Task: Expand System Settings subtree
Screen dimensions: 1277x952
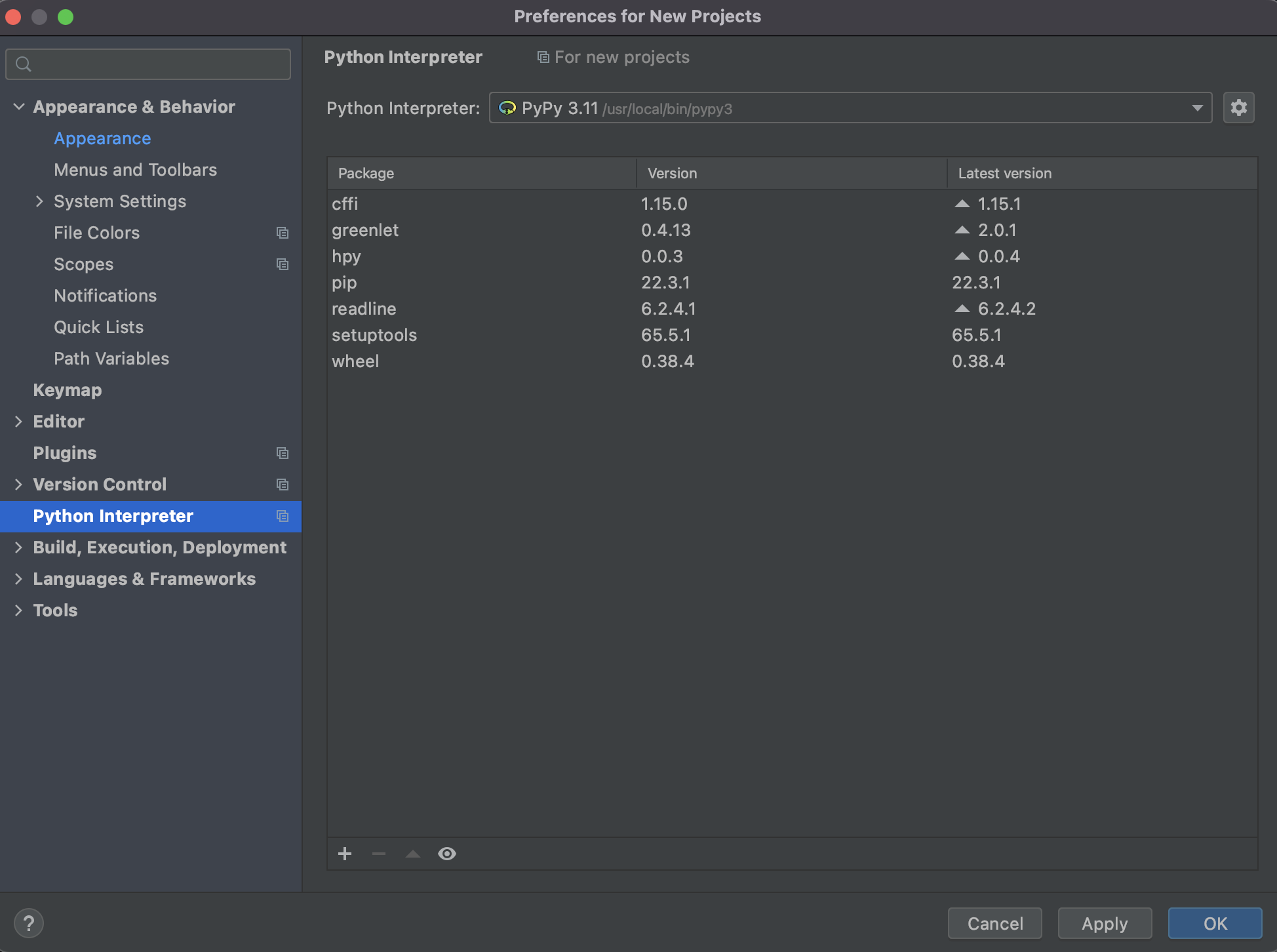Action: 39,201
